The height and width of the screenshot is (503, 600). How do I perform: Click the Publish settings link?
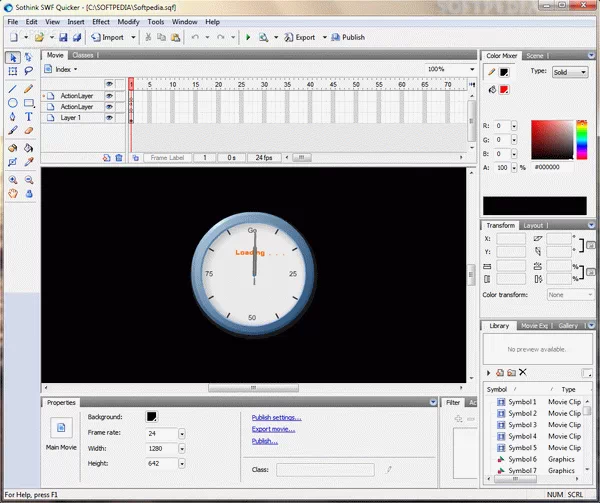(x=276, y=417)
